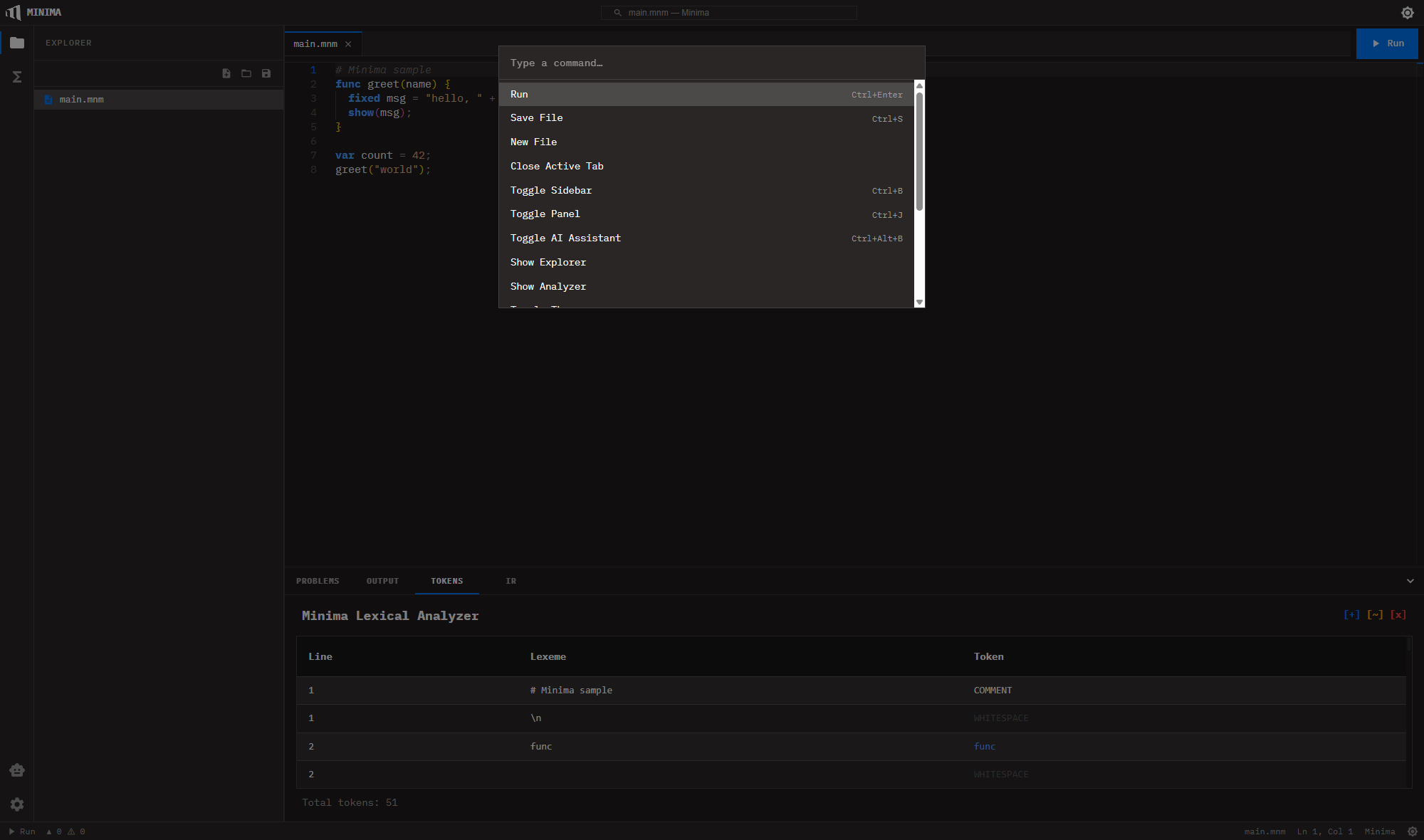Image resolution: width=1424 pixels, height=840 pixels.
Task: Switch to the PROBLEMS tab
Action: [x=318, y=581]
